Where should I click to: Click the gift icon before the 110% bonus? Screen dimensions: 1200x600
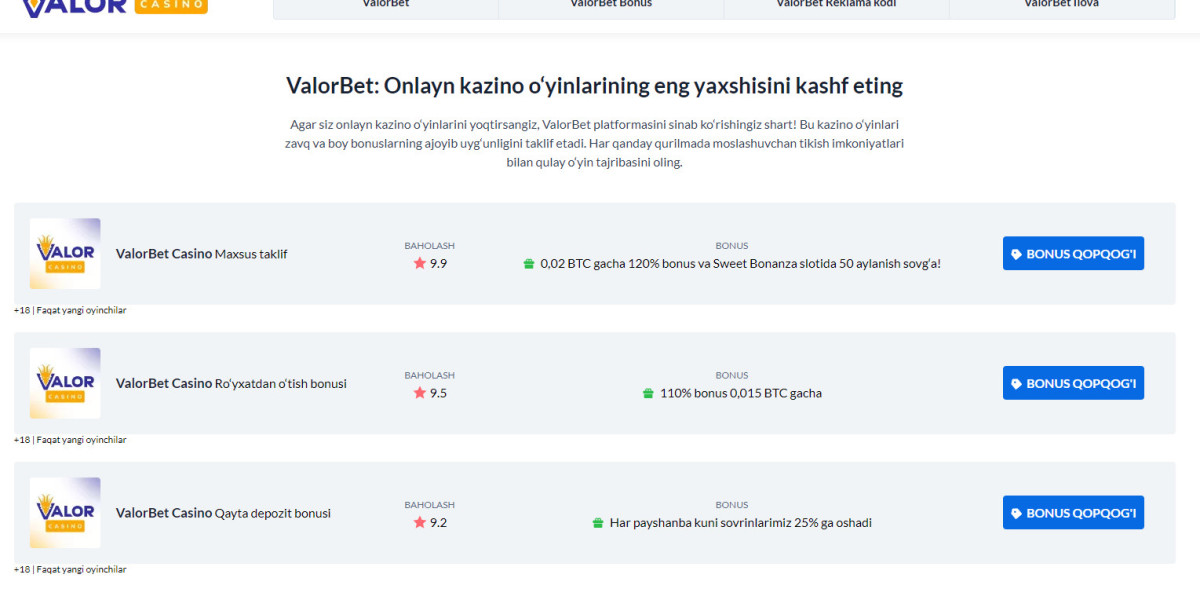pos(648,393)
